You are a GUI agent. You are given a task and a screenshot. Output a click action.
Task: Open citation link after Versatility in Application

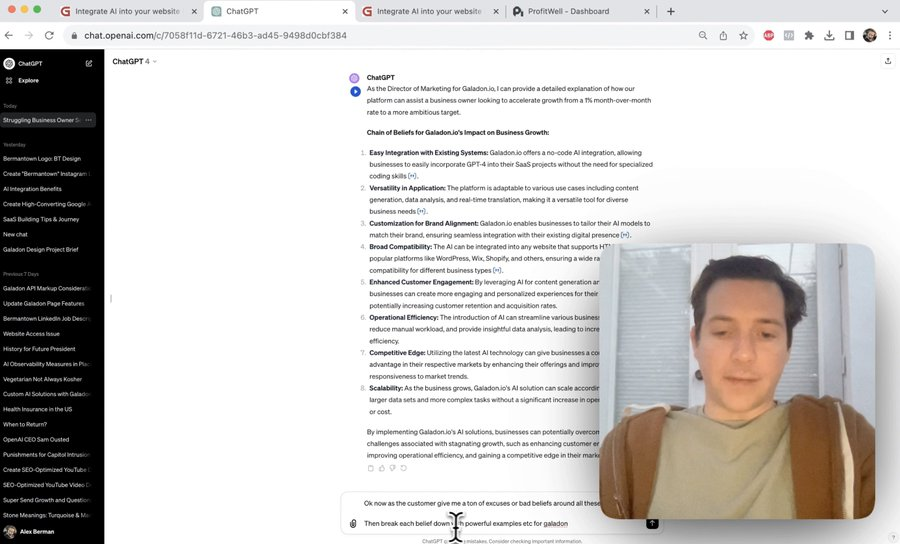(421, 212)
